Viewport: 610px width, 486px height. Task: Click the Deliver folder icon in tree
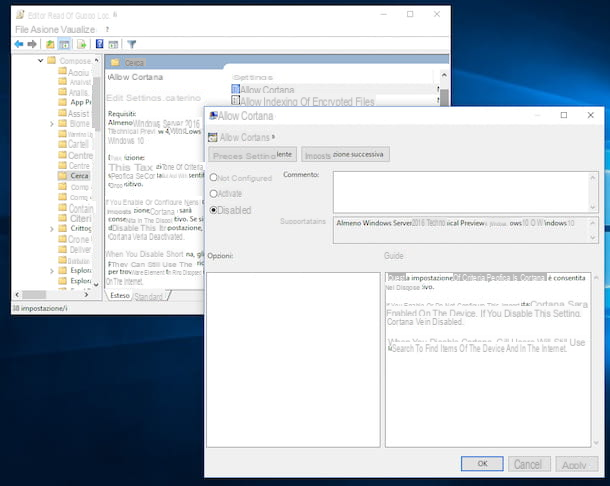click(62, 249)
